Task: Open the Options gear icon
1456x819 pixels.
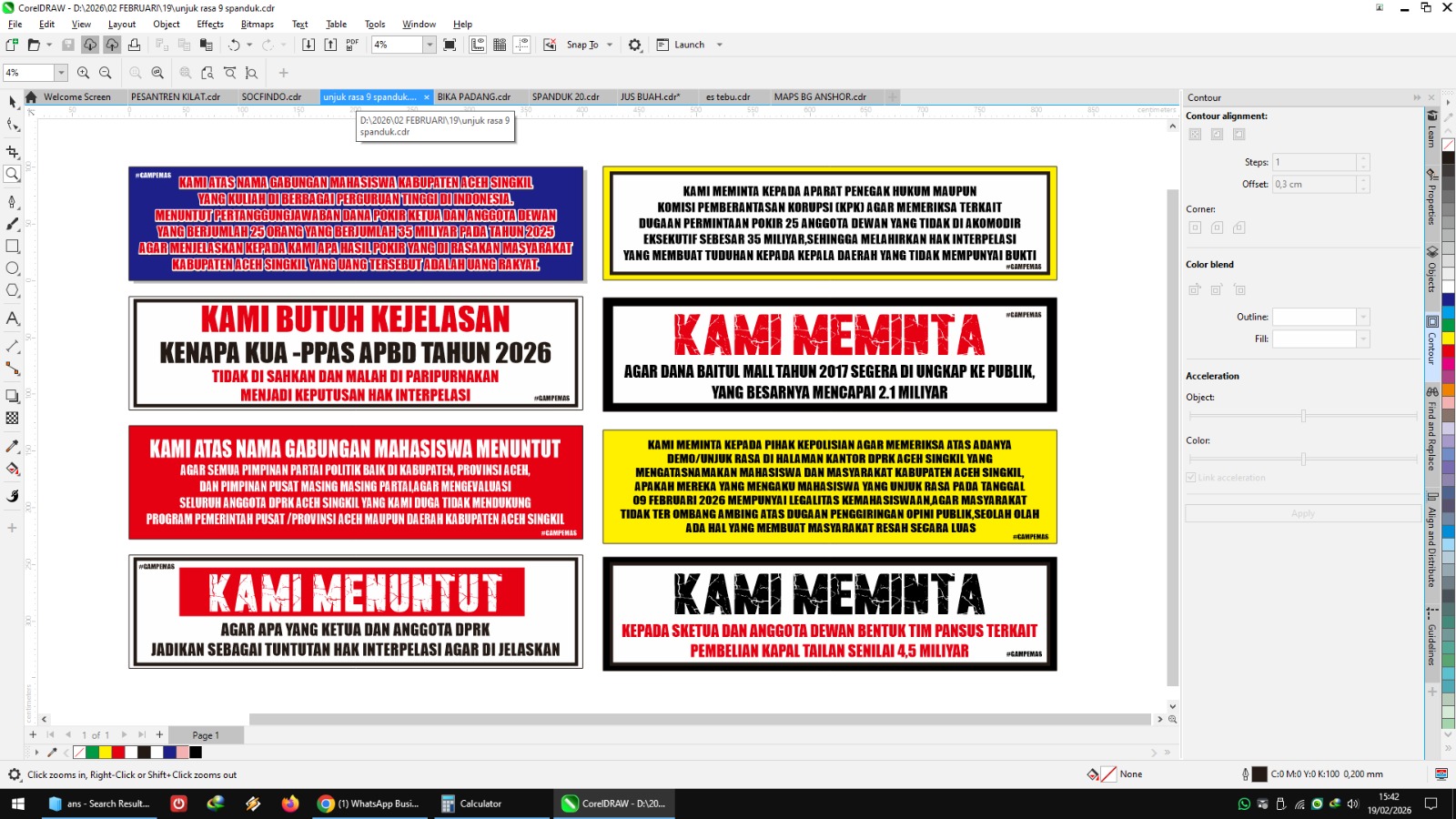Action: [x=635, y=45]
